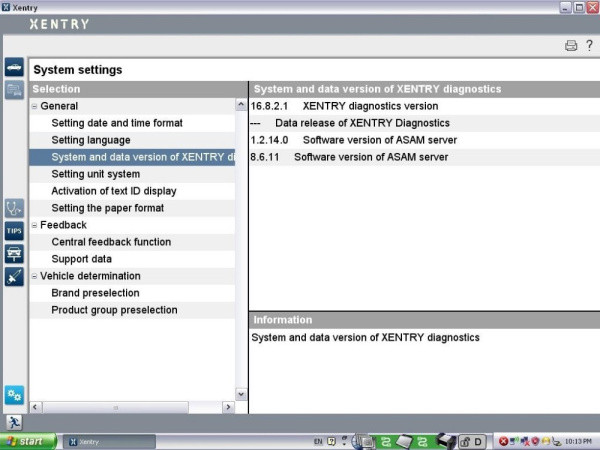Viewport: 600px width, 450px height.
Task: Click the globe icon in taskbar
Action: coord(356,442)
